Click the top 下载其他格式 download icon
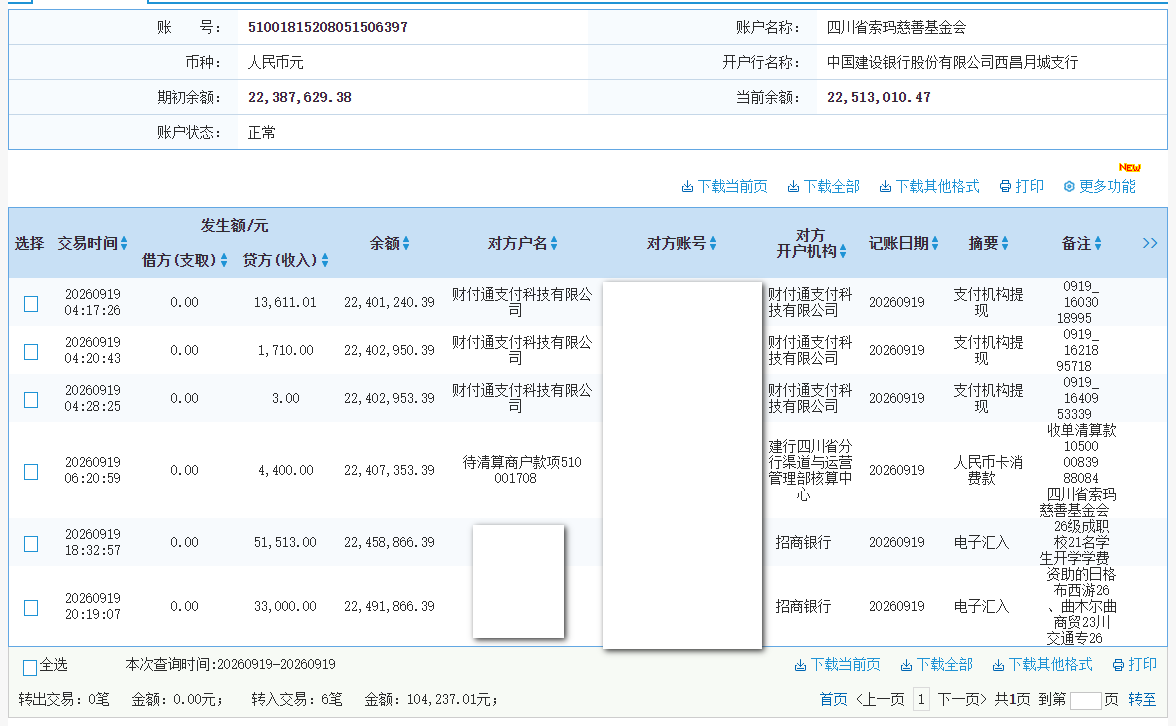The height and width of the screenshot is (726, 1176). point(885,187)
